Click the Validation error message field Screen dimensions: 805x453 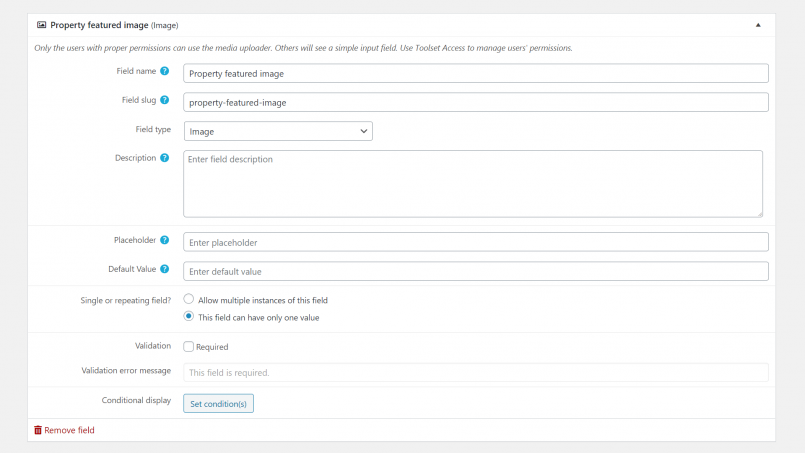pyautogui.click(x=476, y=372)
